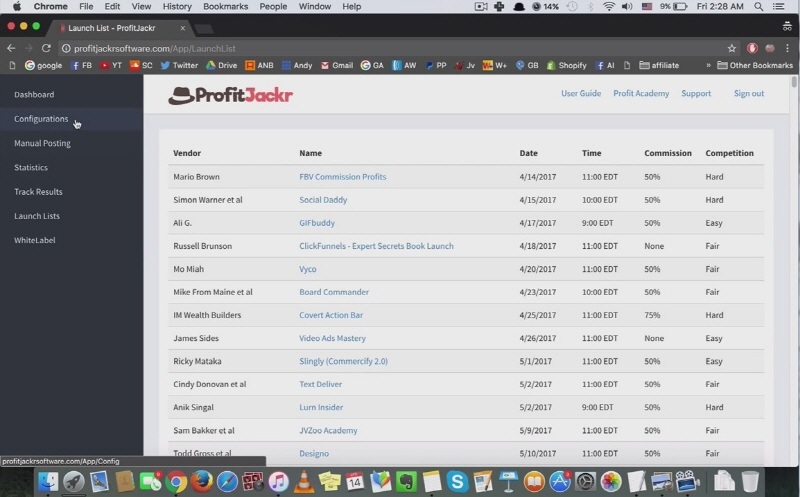Click Sign out

[748, 93]
